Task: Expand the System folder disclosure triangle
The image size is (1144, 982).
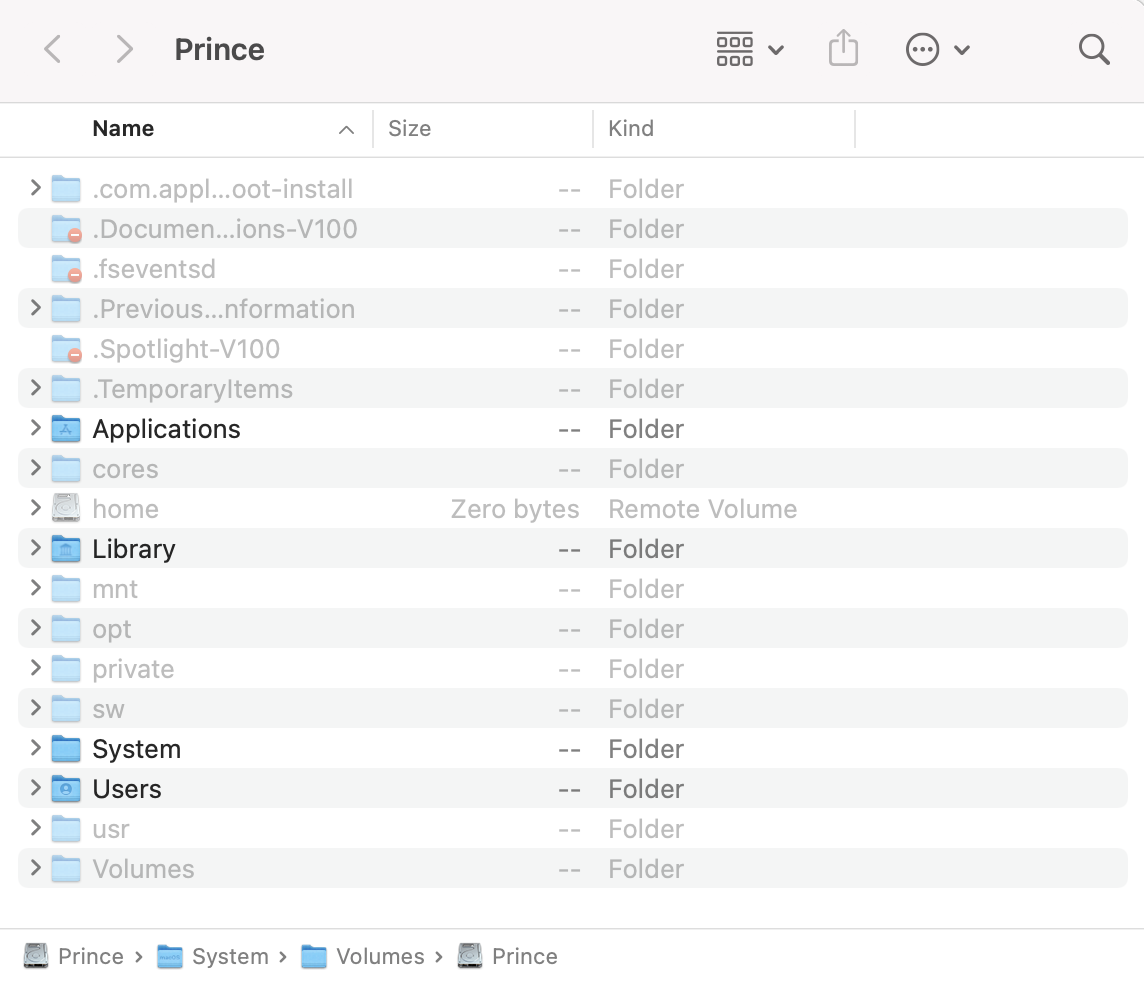Action: click(36, 749)
